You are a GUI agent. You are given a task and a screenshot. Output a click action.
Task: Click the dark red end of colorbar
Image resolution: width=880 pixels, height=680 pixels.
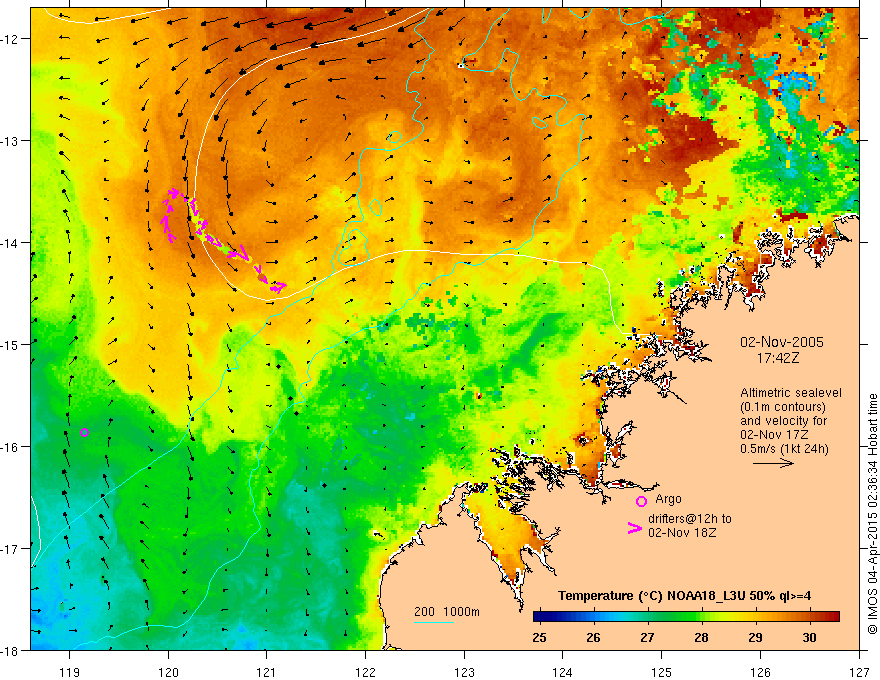pos(833,617)
